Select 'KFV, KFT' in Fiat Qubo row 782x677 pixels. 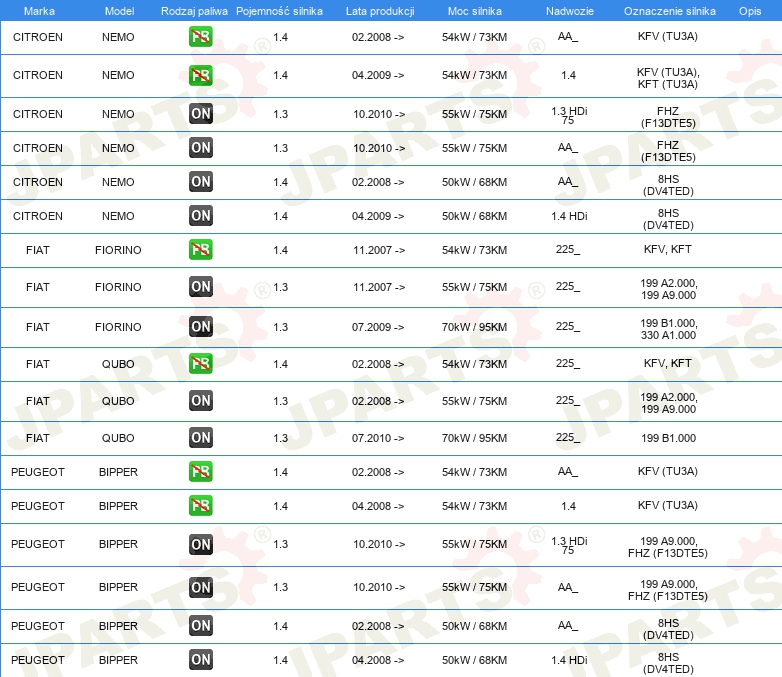click(x=667, y=363)
